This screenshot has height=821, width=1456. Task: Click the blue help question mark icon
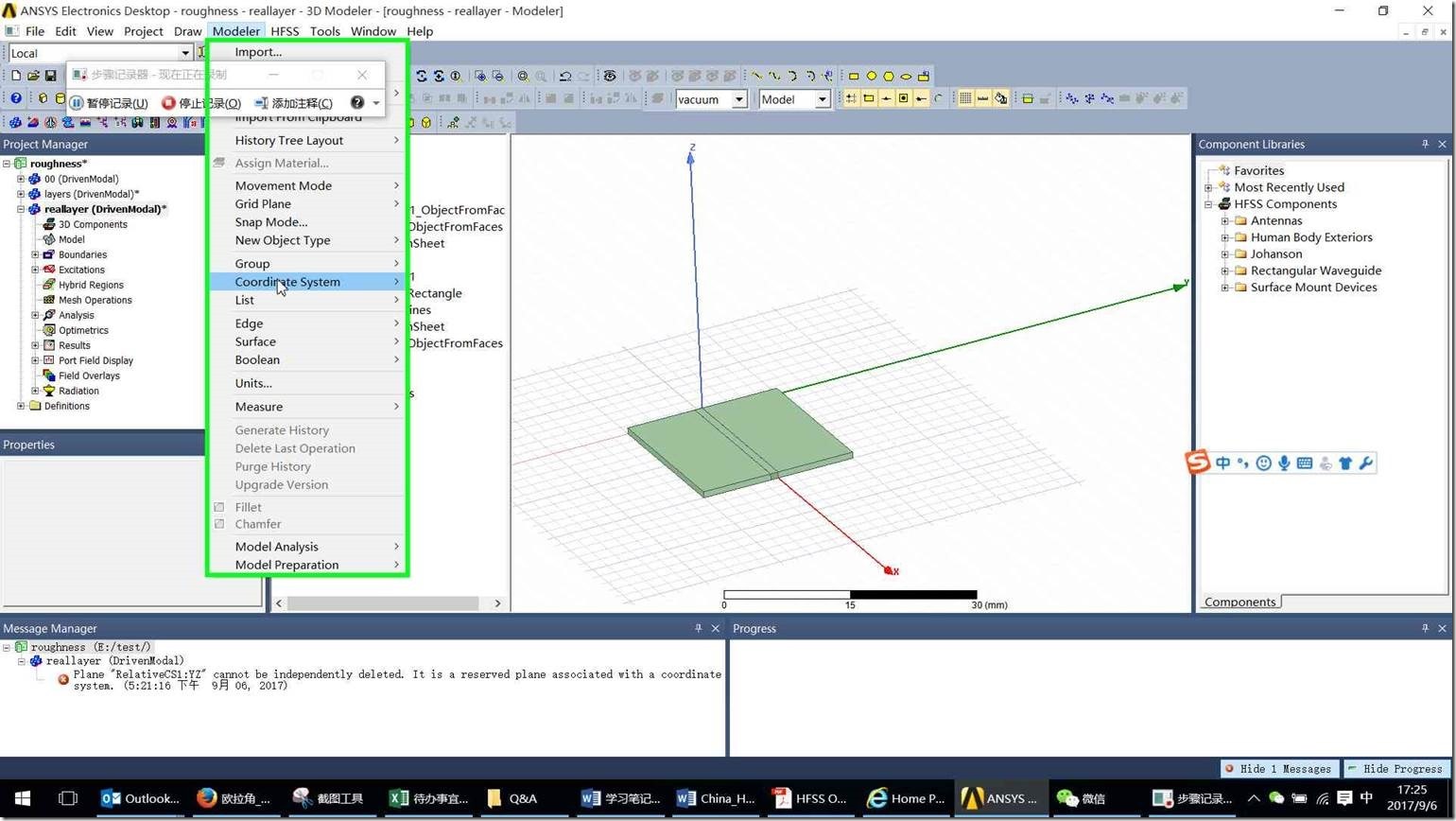point(16,98)
